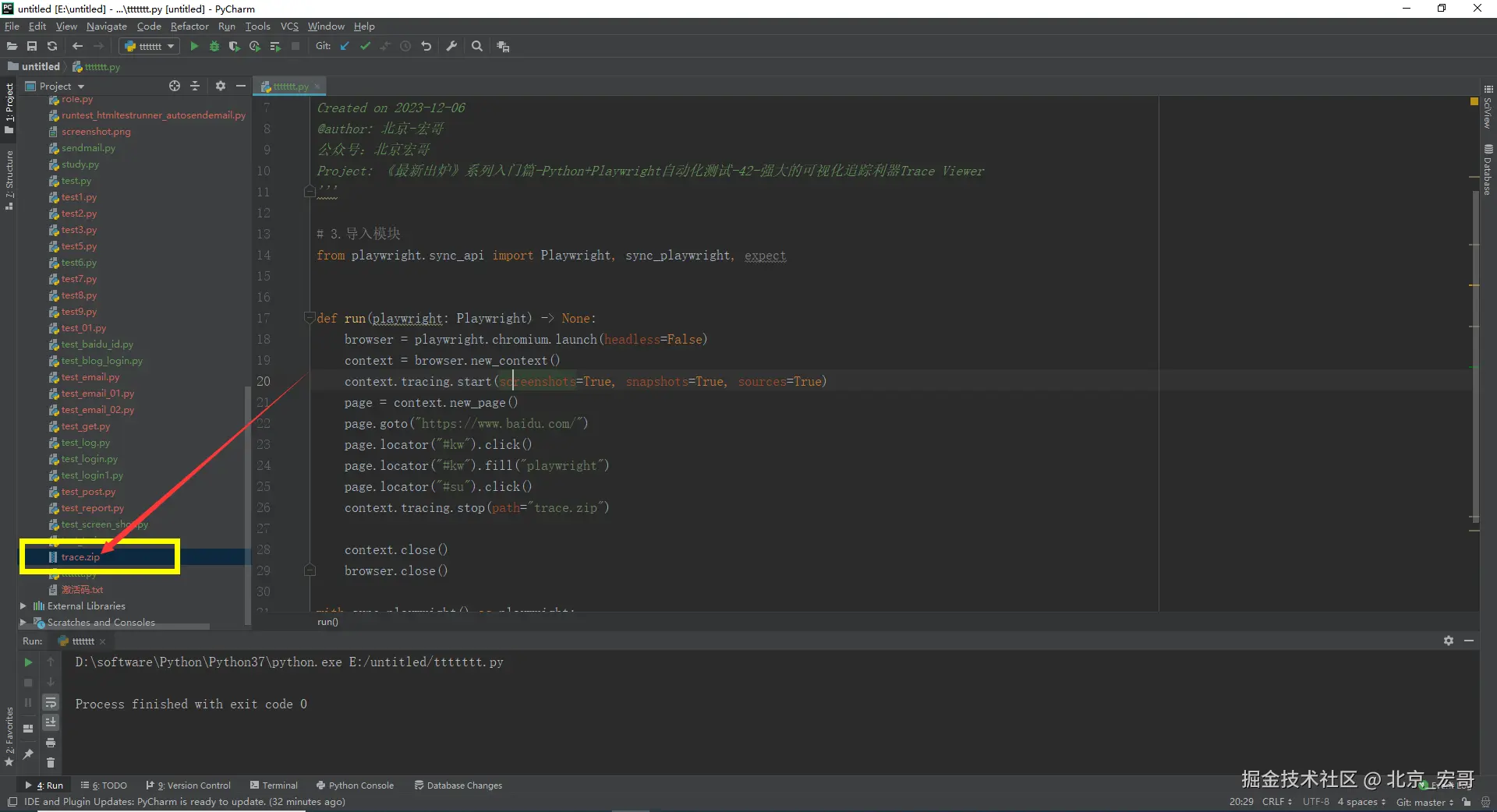Toggle soft-wrap in the Run console
This screenshot has width=1497, height=812.
(x=51, y=702)
